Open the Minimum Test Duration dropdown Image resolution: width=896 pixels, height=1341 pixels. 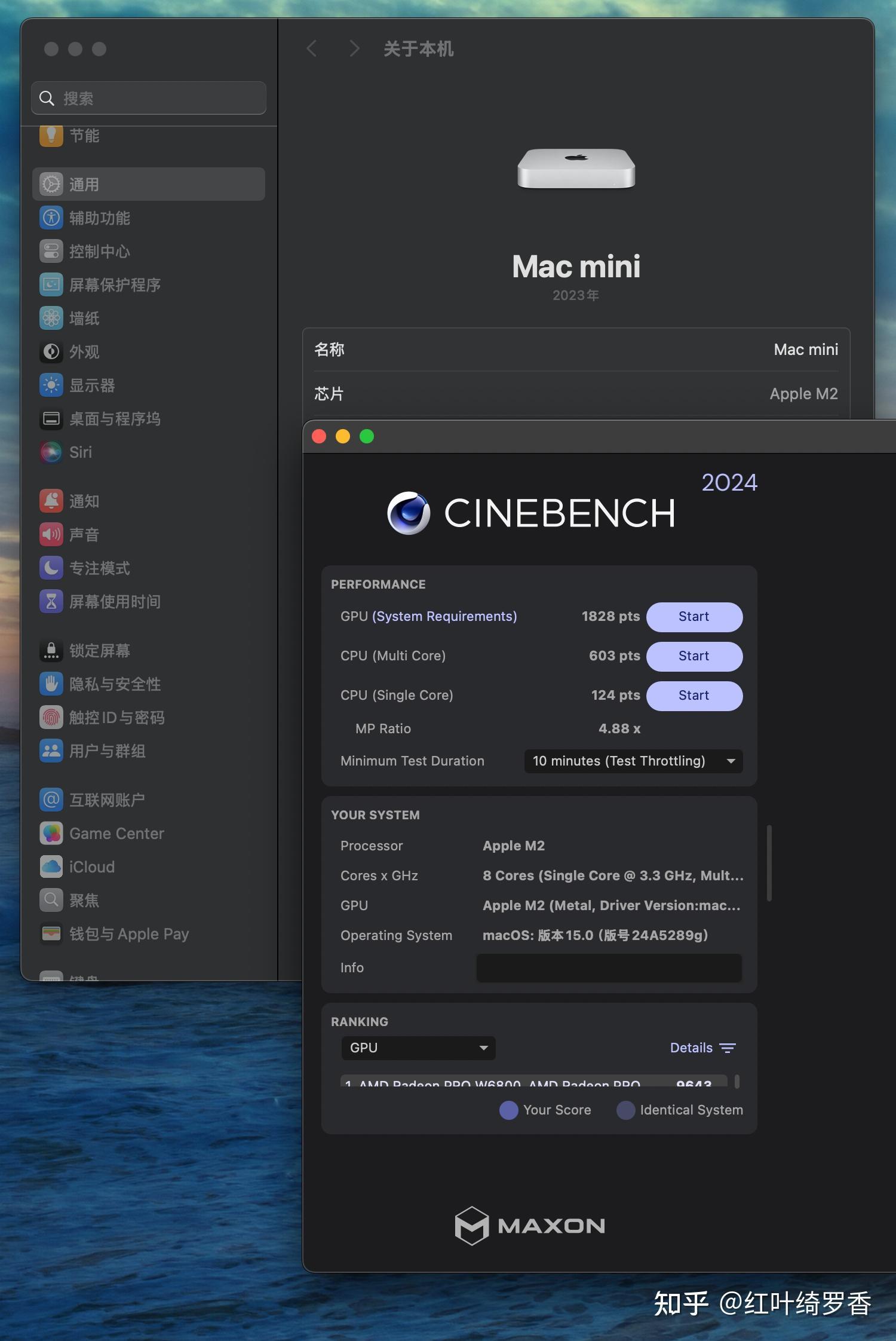[633, 761]
